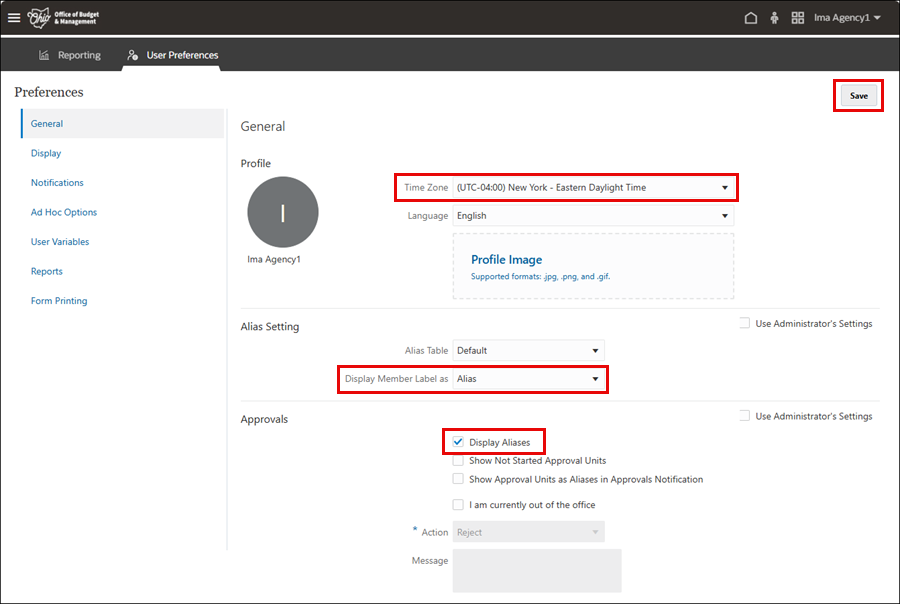Open User Variables preferences

(60, 242)
